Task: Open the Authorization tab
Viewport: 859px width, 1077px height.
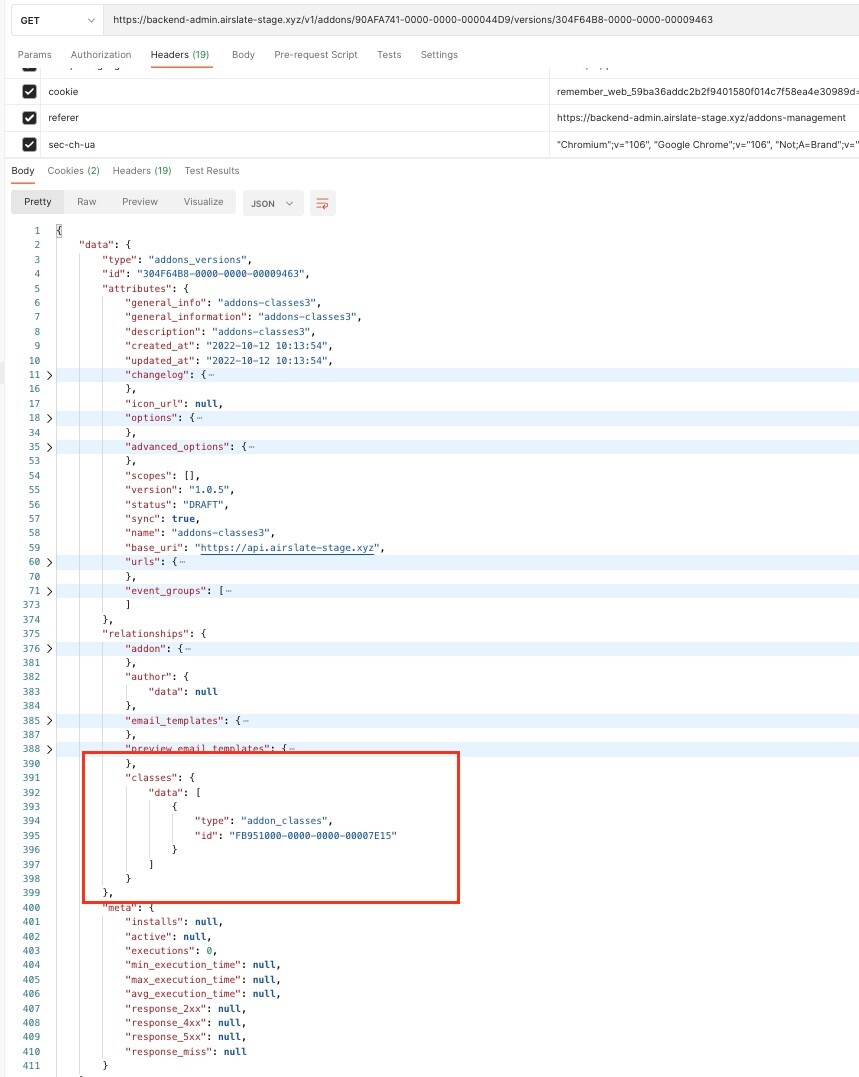Action: 100,55
